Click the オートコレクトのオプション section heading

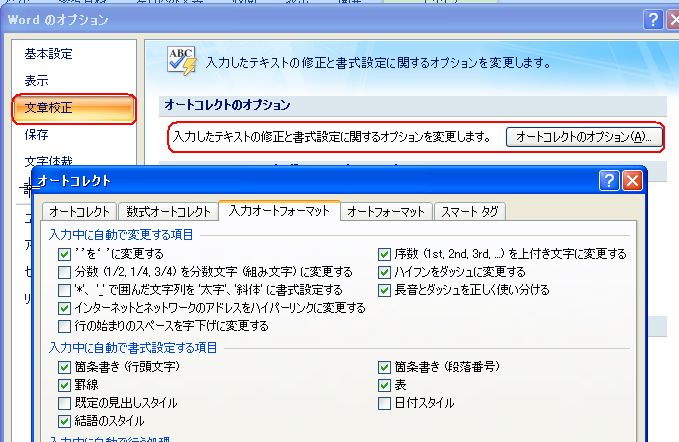point(227,105)
